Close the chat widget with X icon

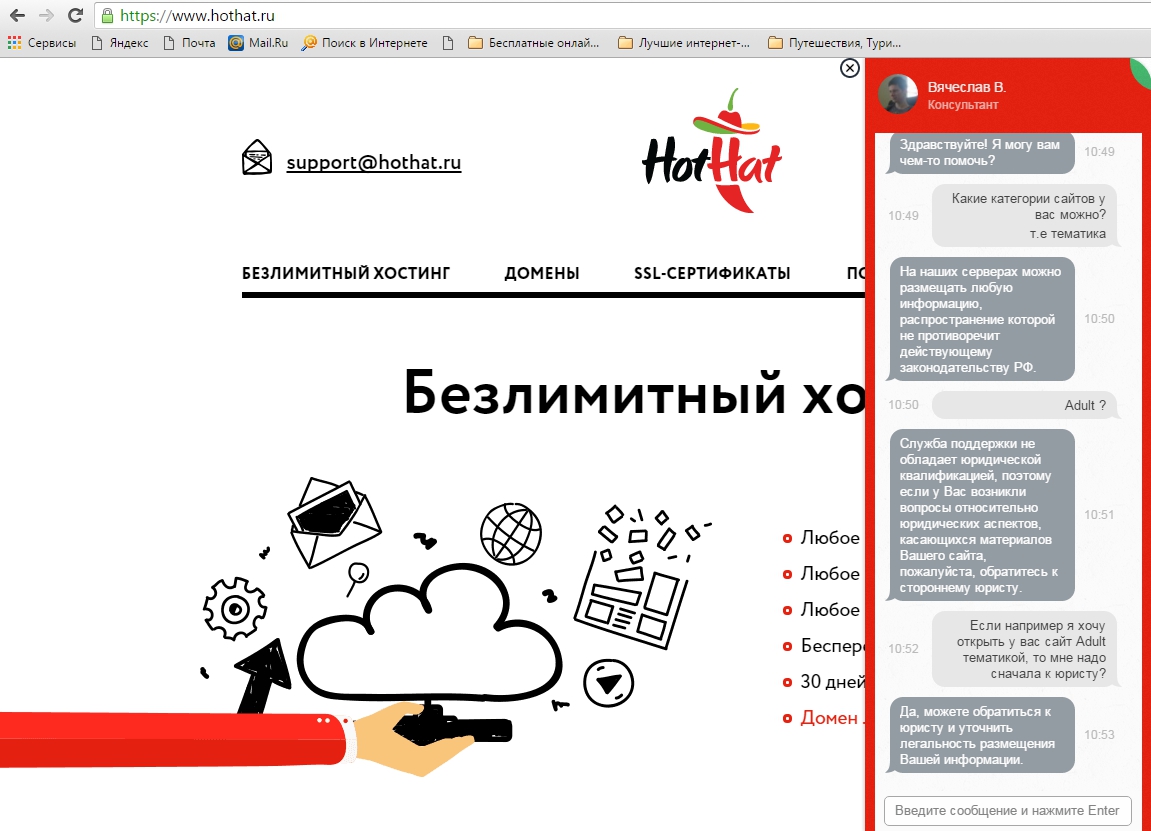[849, 68]
